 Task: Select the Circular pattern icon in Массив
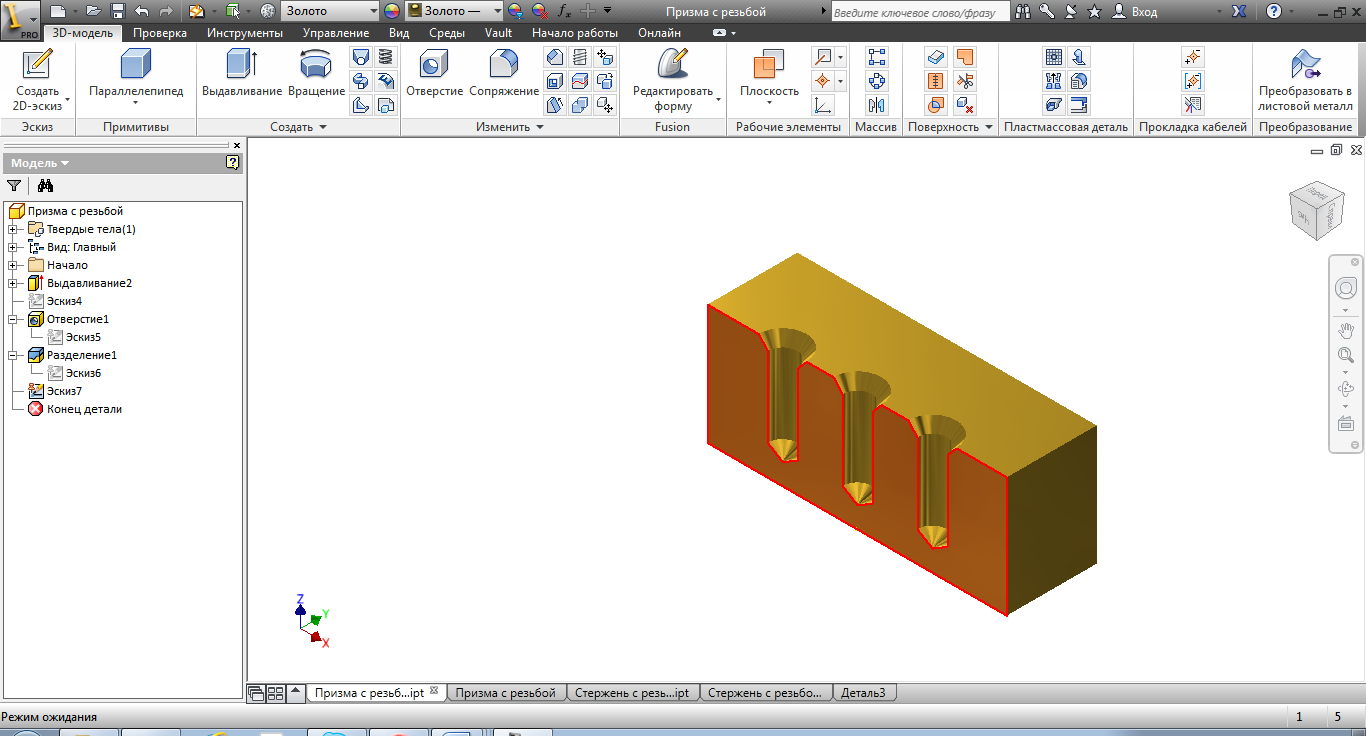[x=877, y=81]
